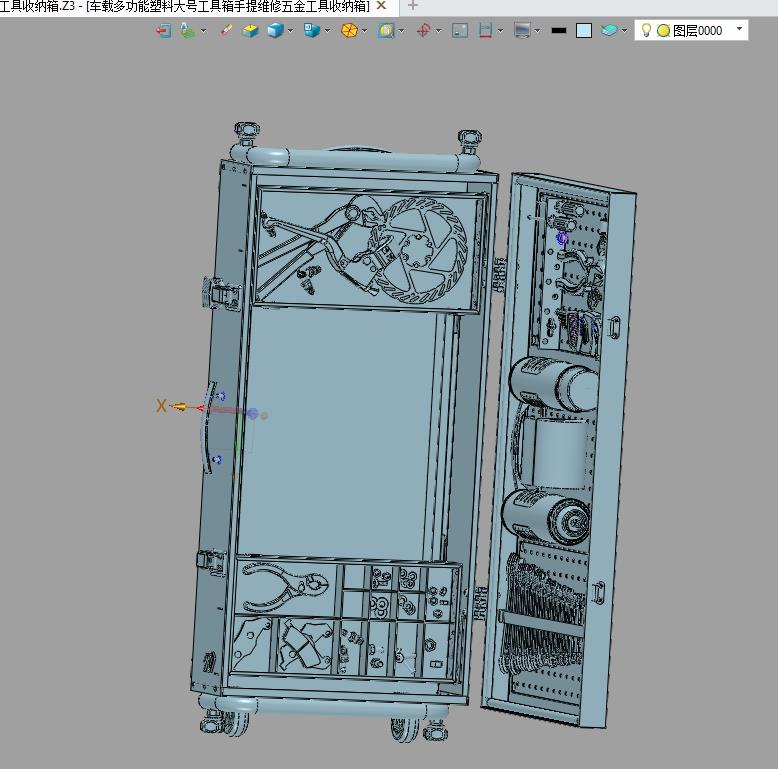Open dropdown beside the zoom window icon
Viewport: 778px width, 769px height.
(x=401, y=31)
